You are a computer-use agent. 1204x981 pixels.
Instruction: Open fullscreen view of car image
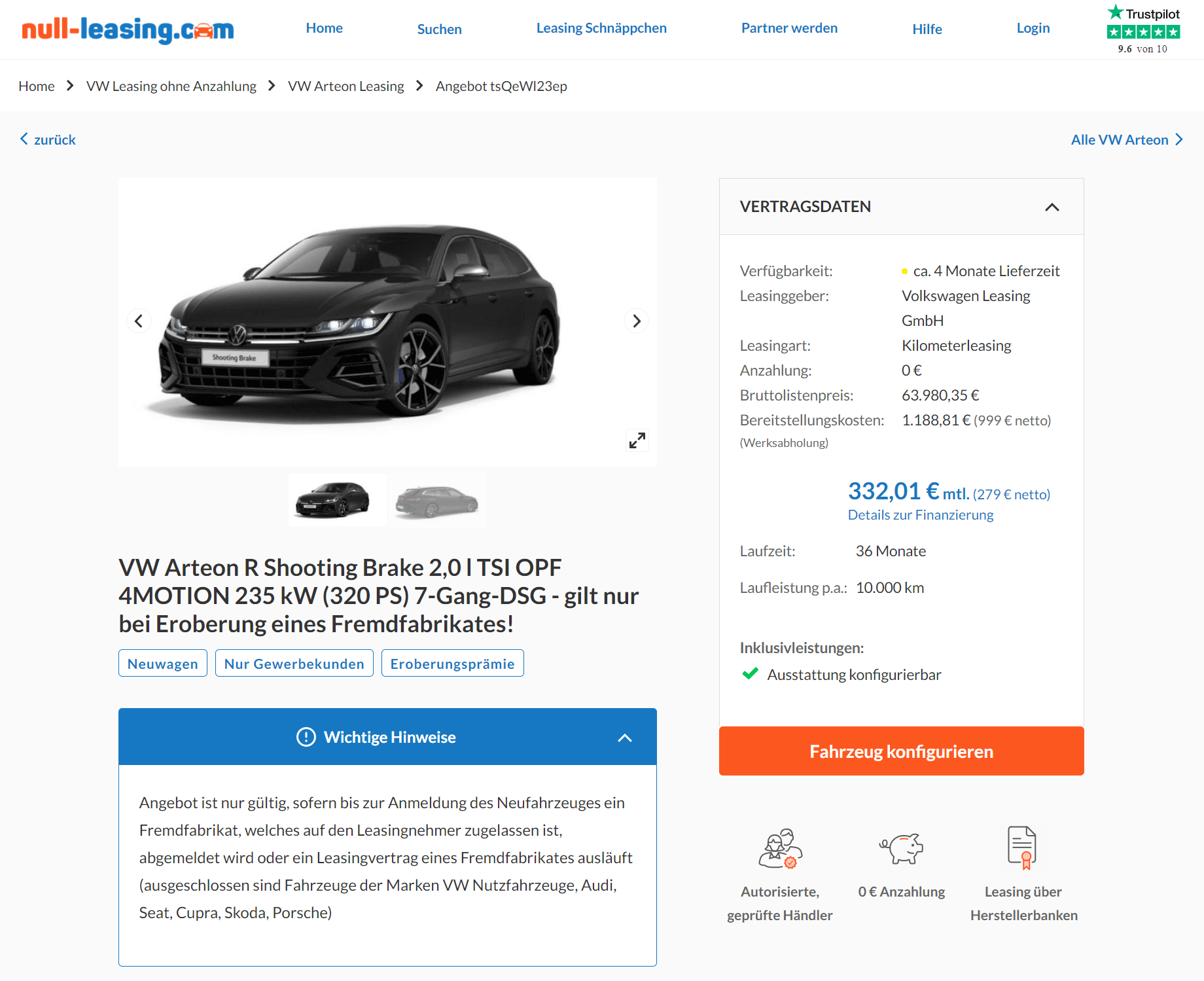point(637,440)
